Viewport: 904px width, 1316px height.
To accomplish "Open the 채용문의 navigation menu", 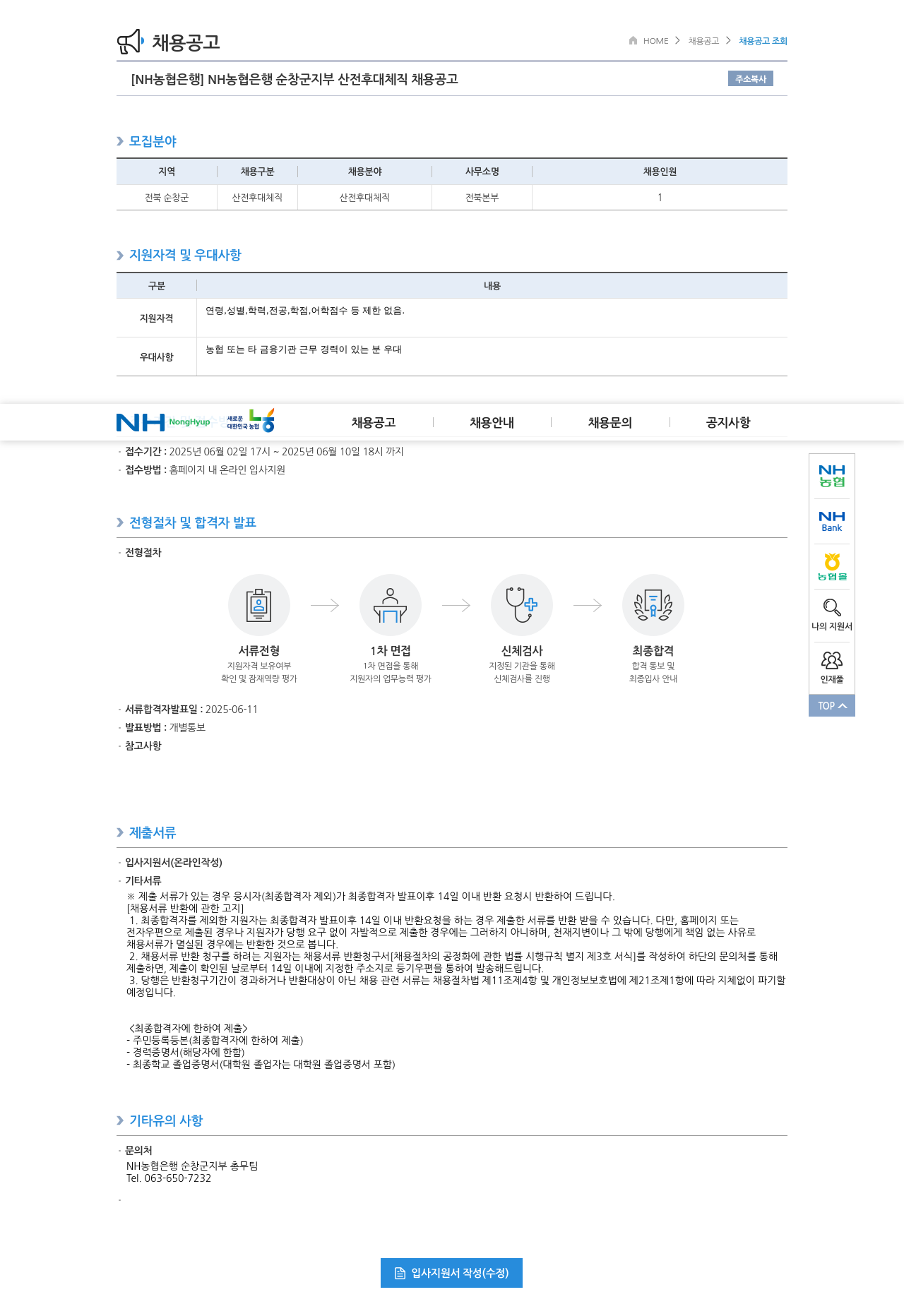I will [610, 422].
